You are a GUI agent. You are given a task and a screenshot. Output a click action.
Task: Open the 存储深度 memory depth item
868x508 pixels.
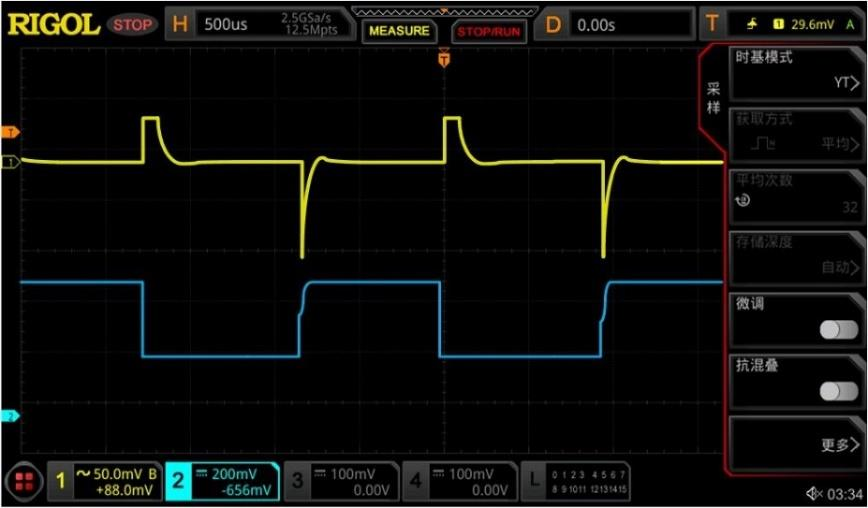click(797, 258)
